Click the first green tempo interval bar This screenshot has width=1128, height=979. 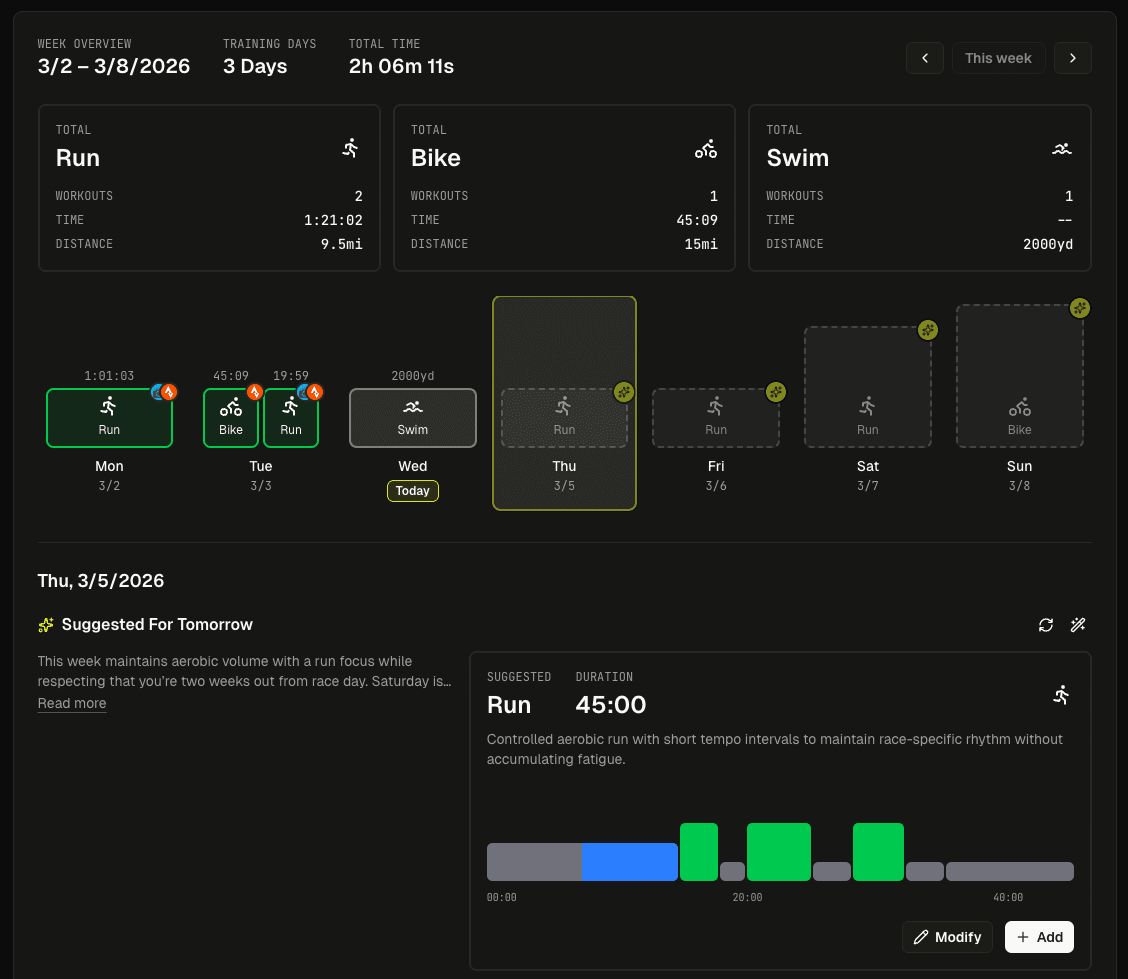click(699, 852)
